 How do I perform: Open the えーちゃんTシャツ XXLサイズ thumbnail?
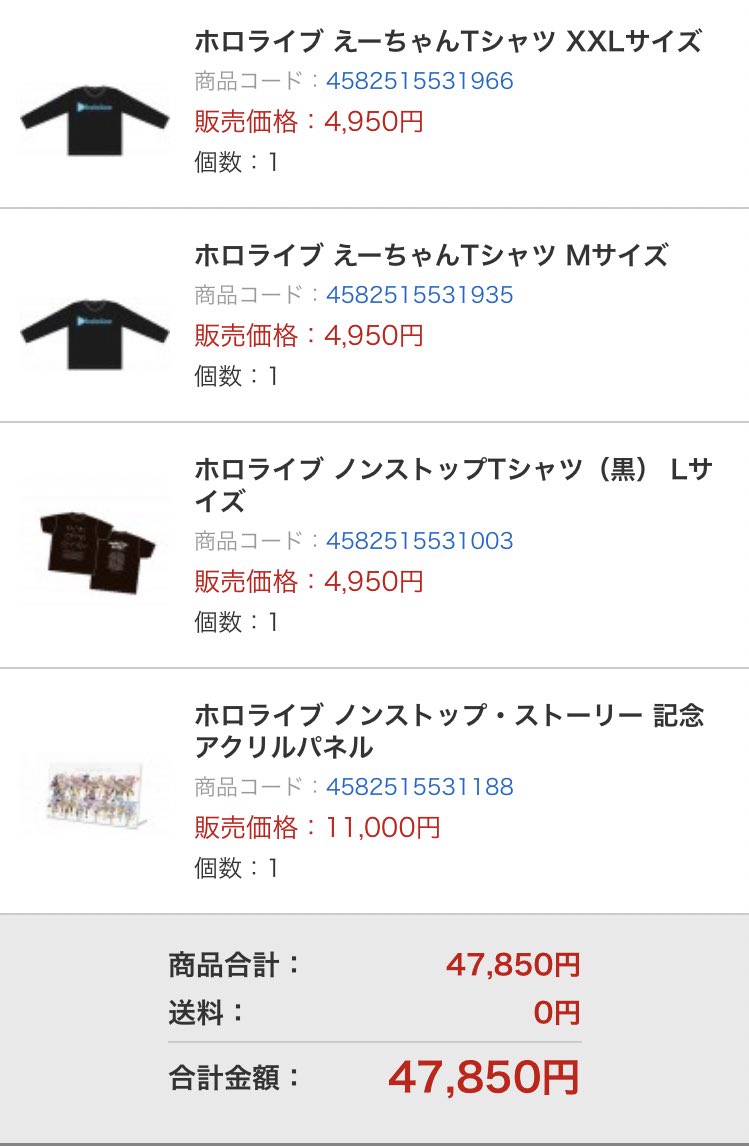[x=95, y=121]
